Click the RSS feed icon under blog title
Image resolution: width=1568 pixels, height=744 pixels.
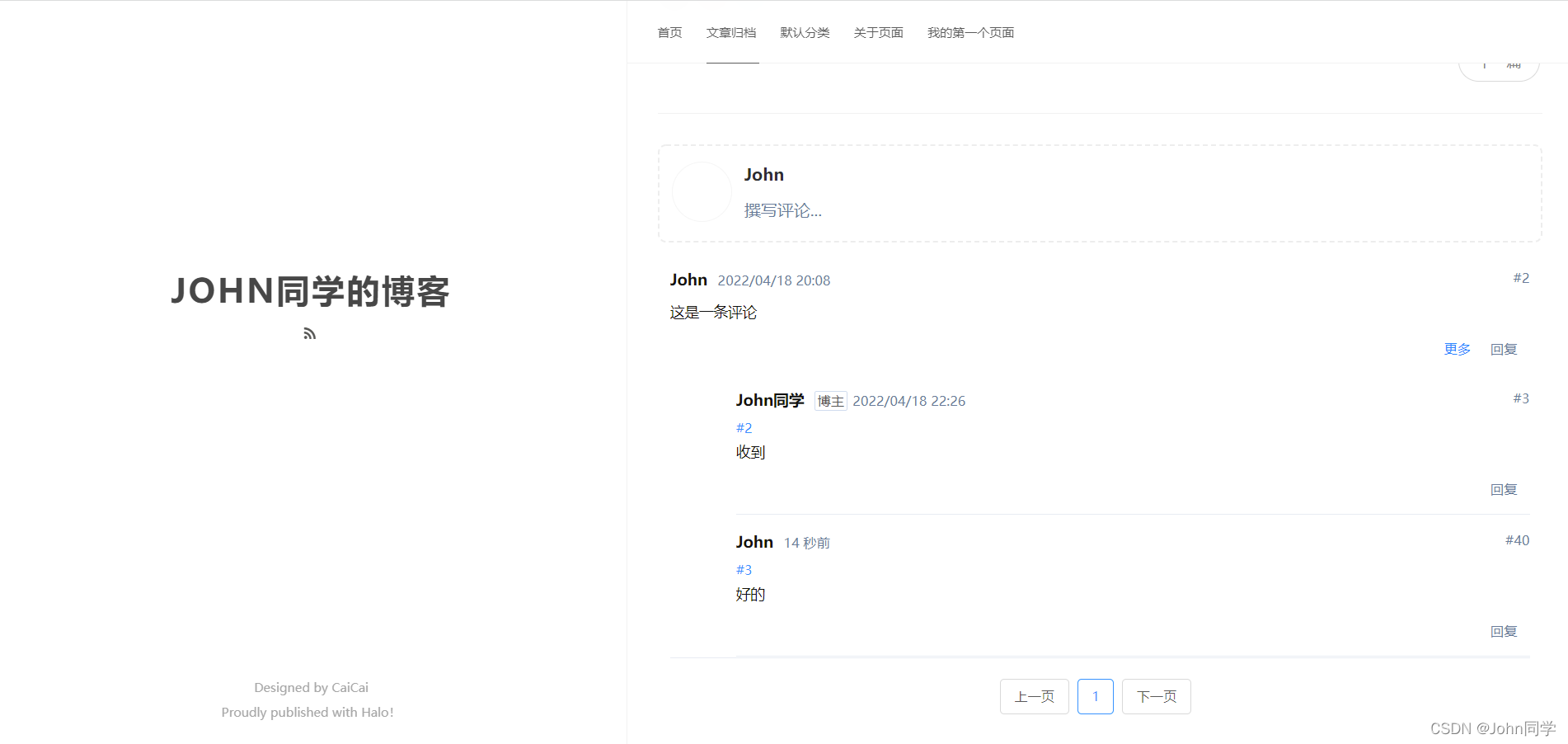pyautogui.click(x=310, y=333)
